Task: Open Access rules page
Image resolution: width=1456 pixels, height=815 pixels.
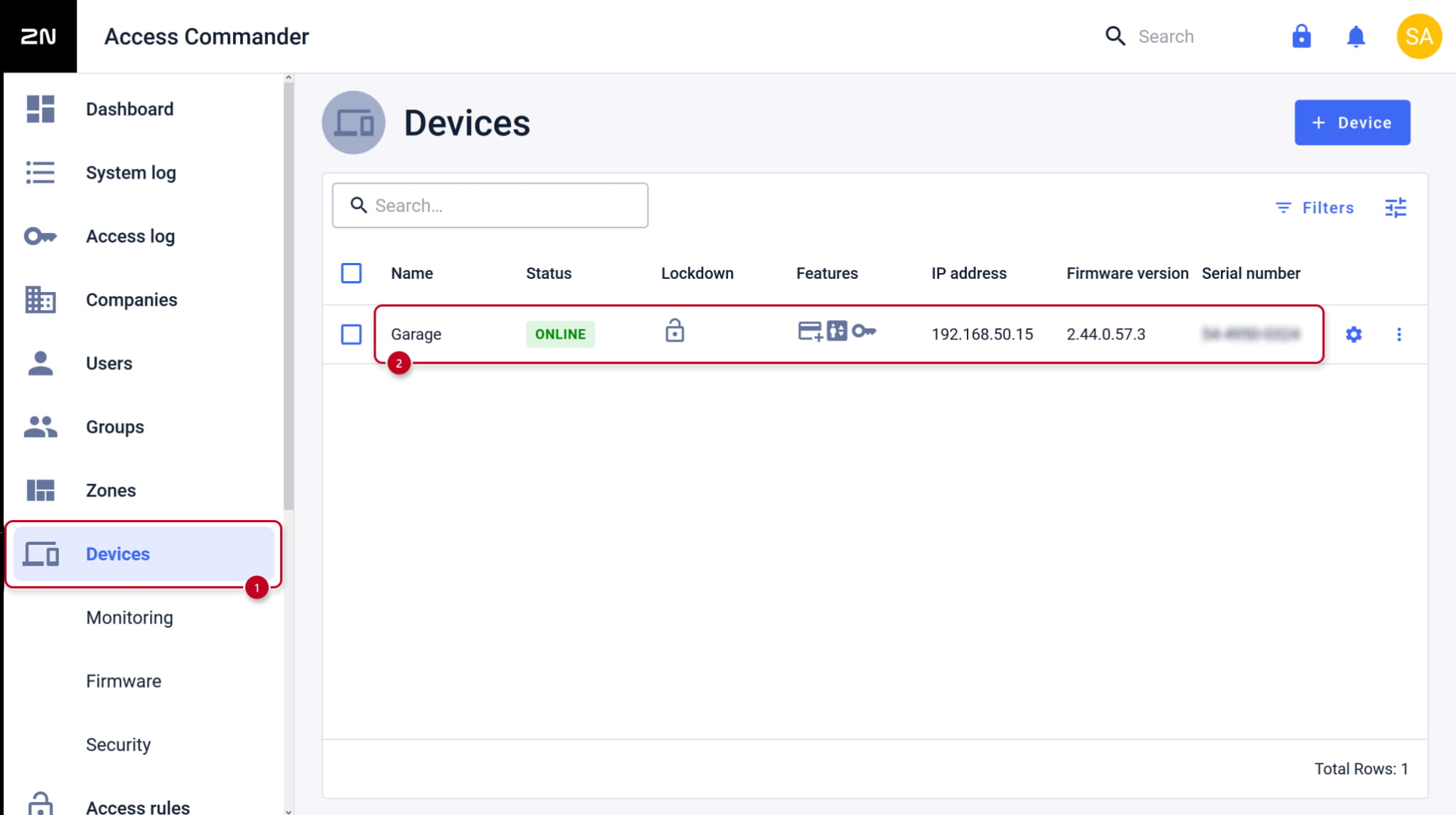Action: [x=138, y=807]
